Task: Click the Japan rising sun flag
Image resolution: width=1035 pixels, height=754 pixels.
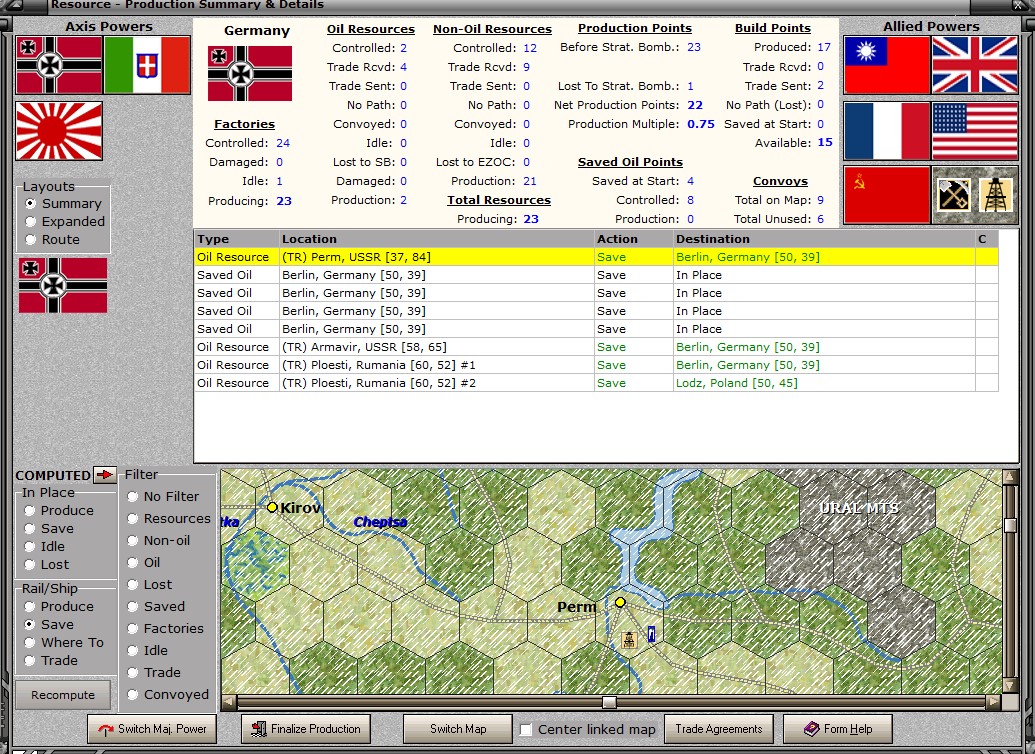Action: (59, 131)
